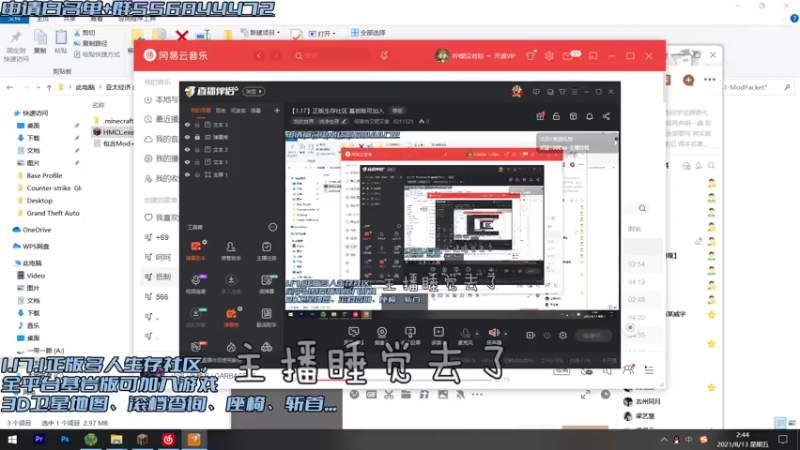
Task: Open 弹幕助手 tool in the streaming toolbox
Action: (x=196, y=251)
